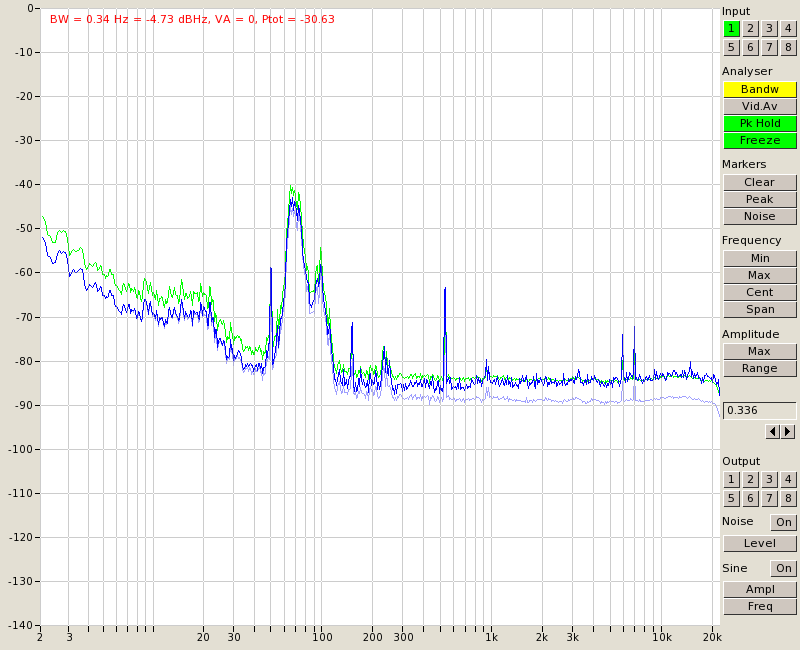Select Output channel 4
The image size is (800, 650).
tap(788, 480)
